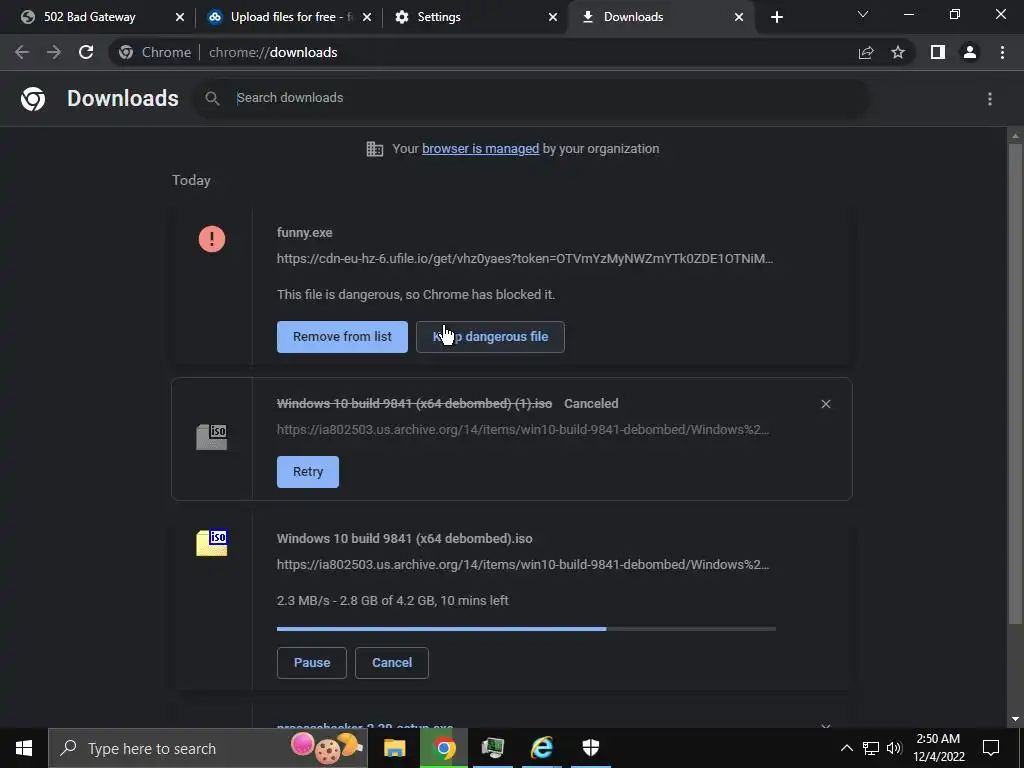Reload the downloads page
This screenshot has width=1024, height=768.
pos(86,52)
